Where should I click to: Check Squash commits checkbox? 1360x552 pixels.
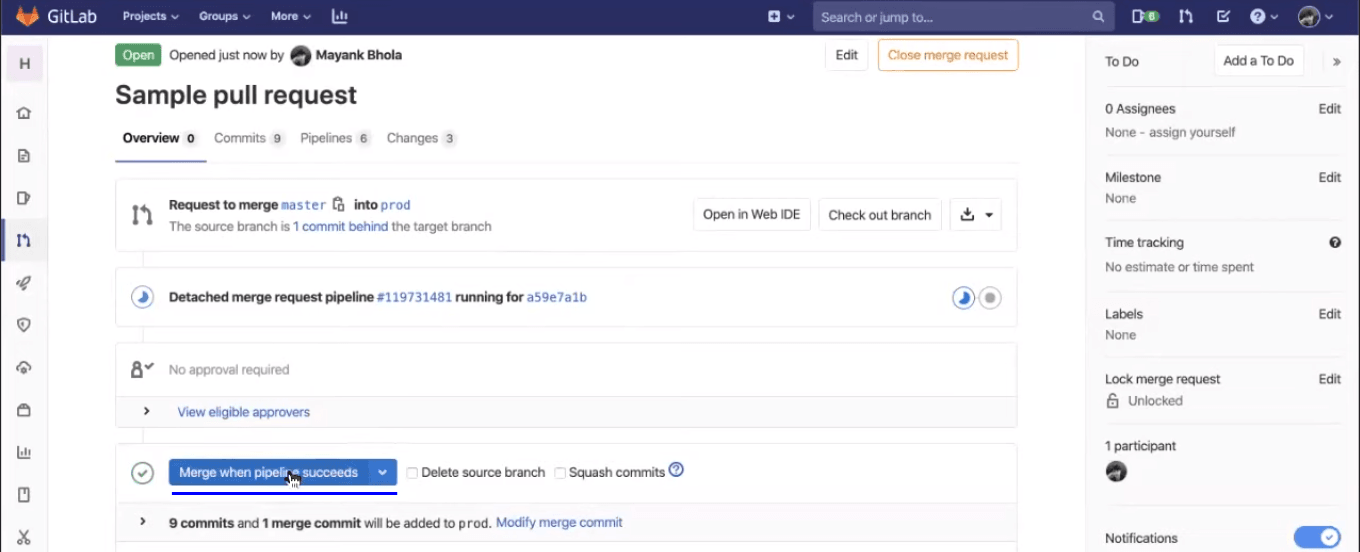click(x=560, y=473)
